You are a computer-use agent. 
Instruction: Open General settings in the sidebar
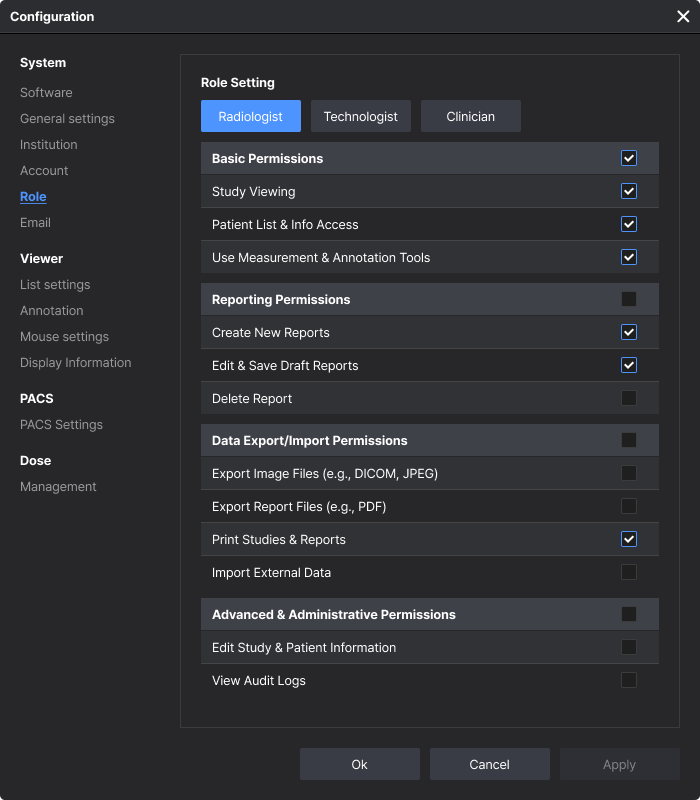67,118
